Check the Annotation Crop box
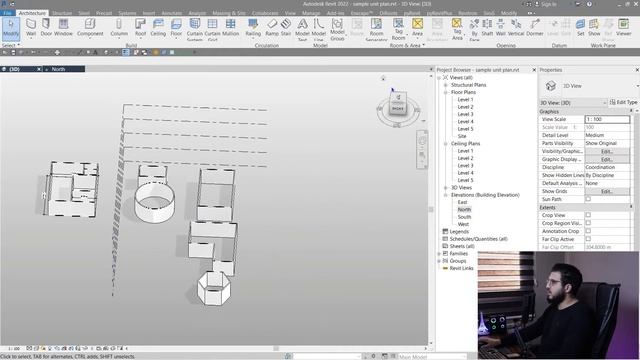Image resolution: width=640 pixels, height=360 pixels. point(588,231)
